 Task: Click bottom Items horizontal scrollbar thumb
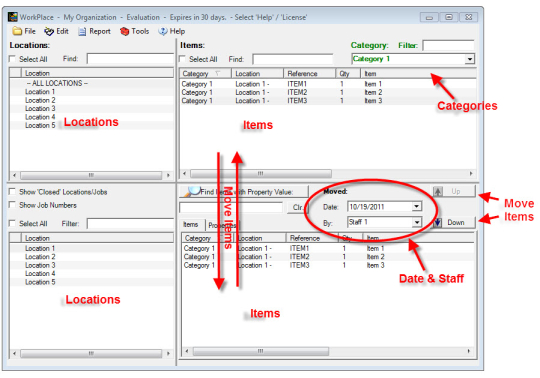tap(261, 351)
